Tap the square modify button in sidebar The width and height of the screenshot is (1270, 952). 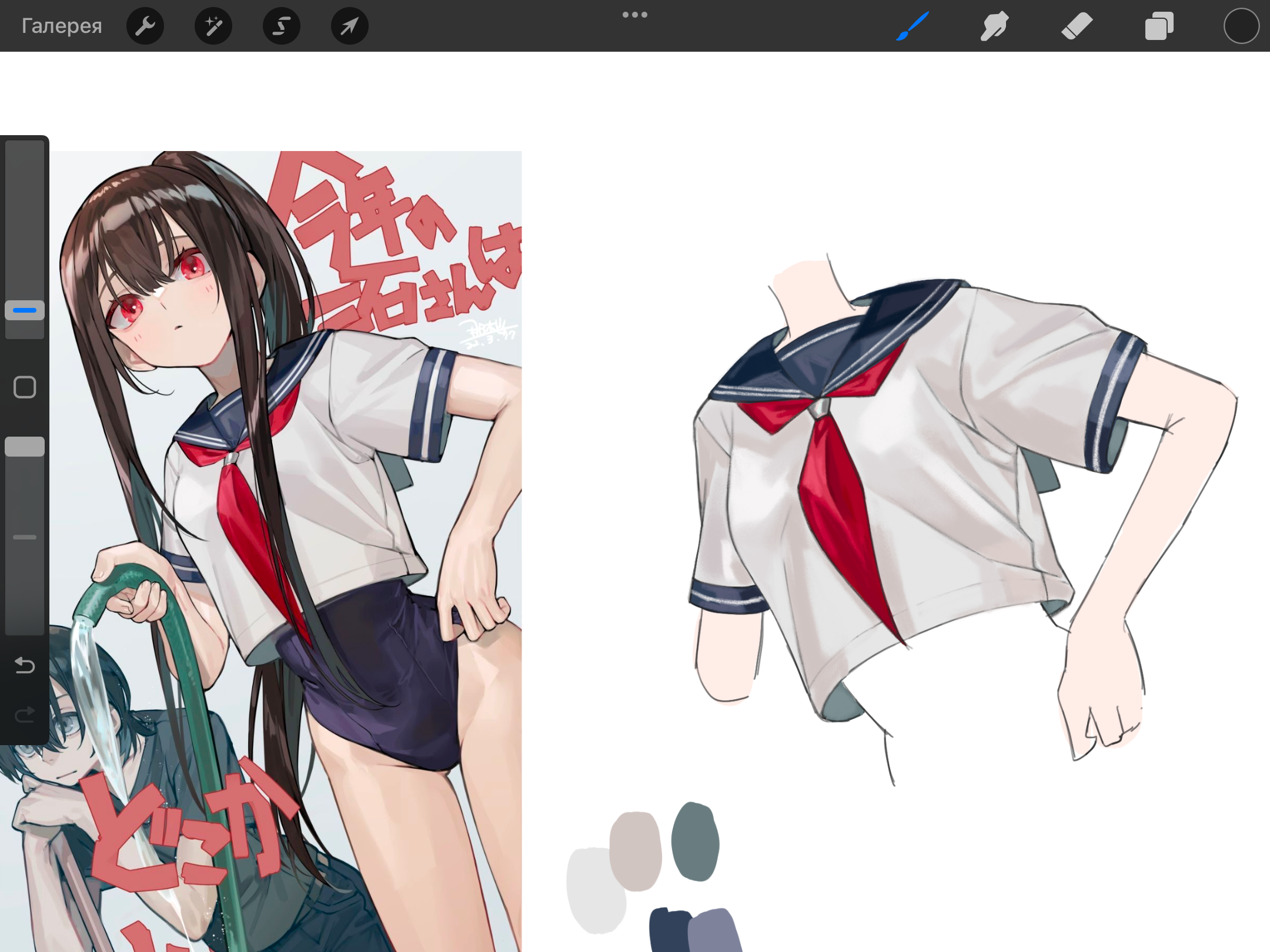pos(25,387)
